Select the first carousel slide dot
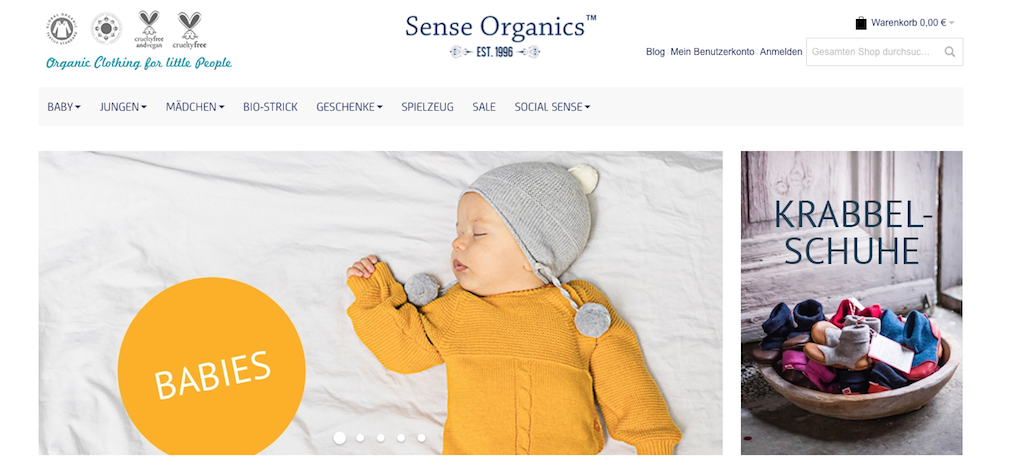Image resolution: width=1024 pixels, height=474 pixels. pyautogui.click(x=340, y=438)
